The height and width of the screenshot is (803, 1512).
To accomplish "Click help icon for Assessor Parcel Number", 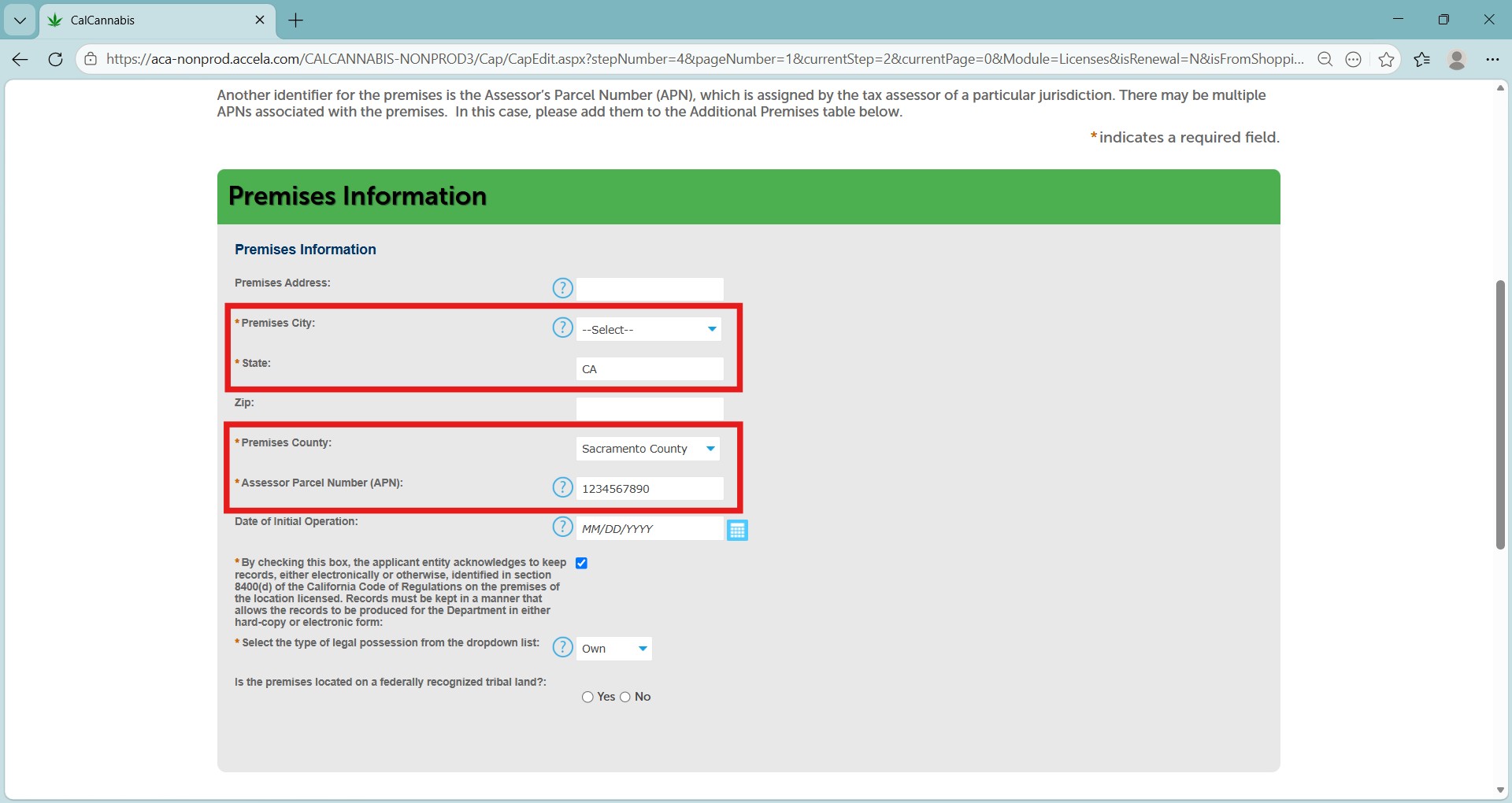I will coord(562,487).
